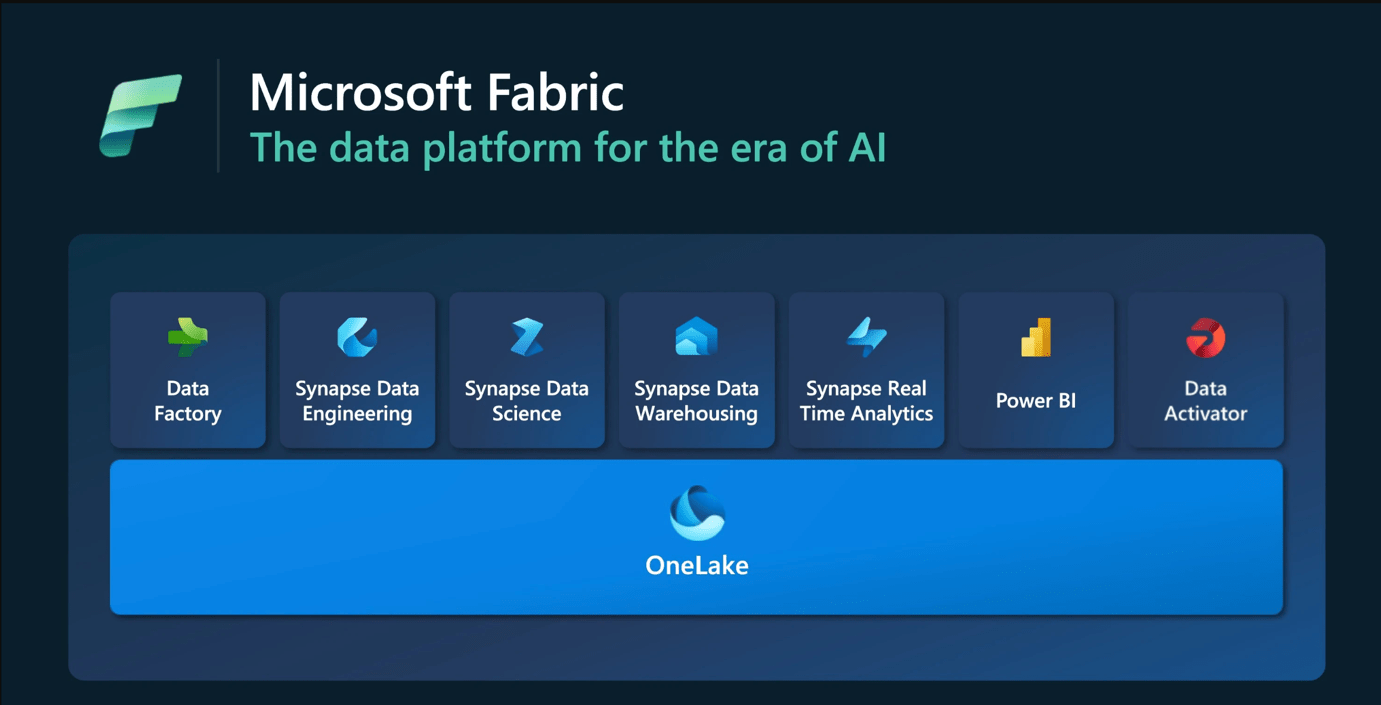This screenshot has width=1381, height=705.
Task: Click the Synapse Data Science icon
Action: [x=527, y=338]
